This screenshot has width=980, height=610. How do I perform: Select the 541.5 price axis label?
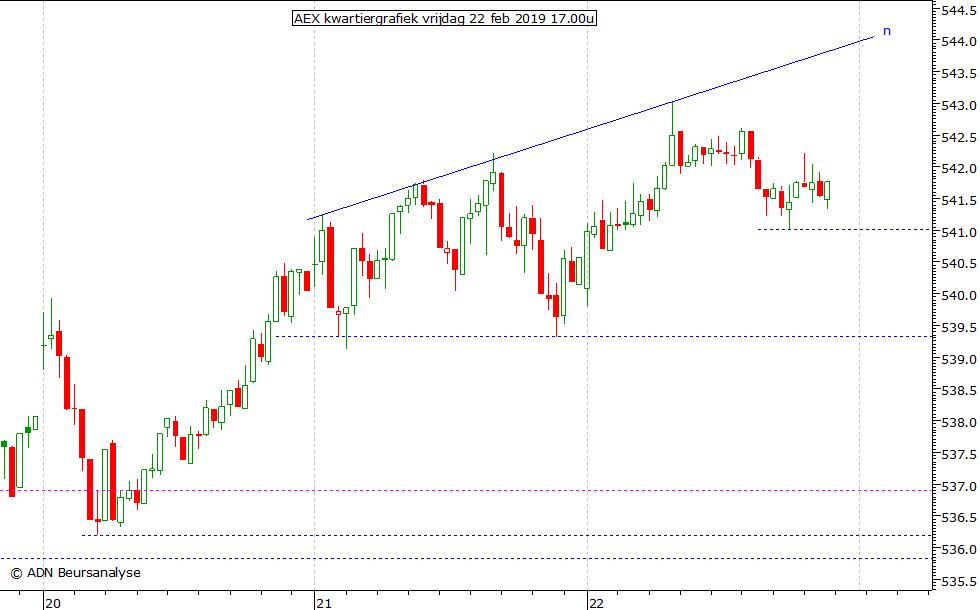(959, 201)
